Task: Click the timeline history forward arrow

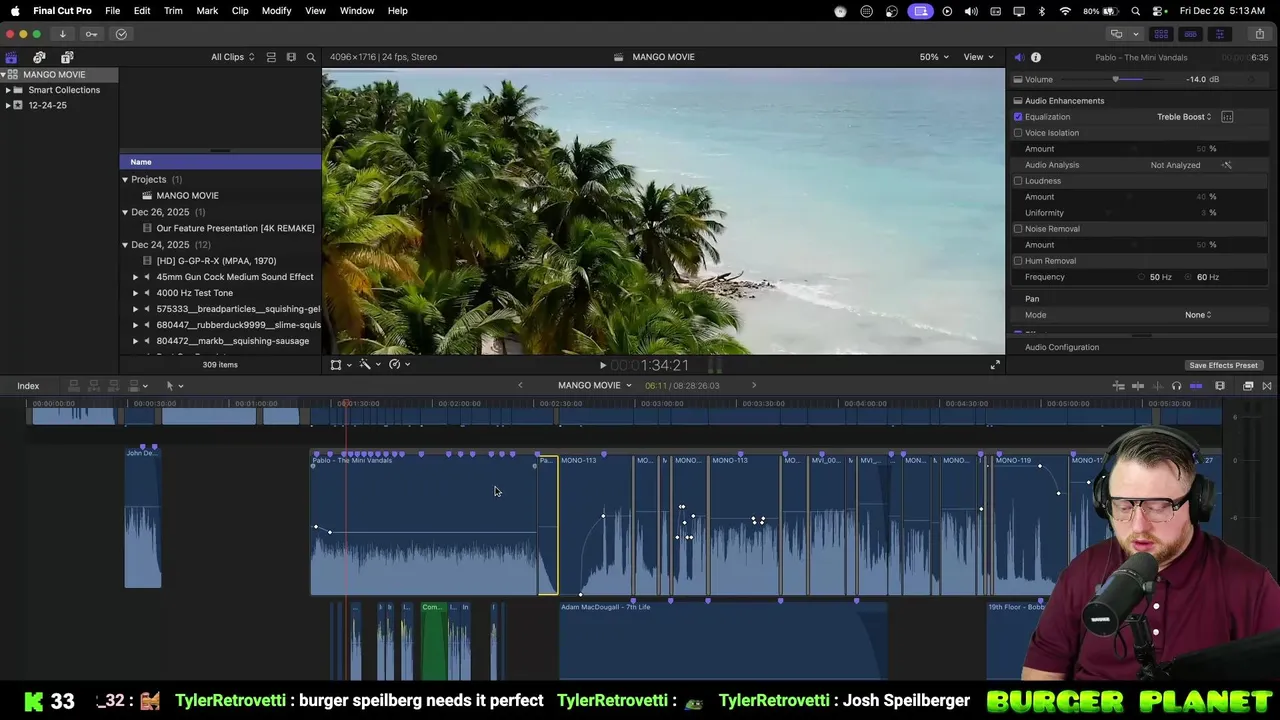Action: click(x=754, y=385)
